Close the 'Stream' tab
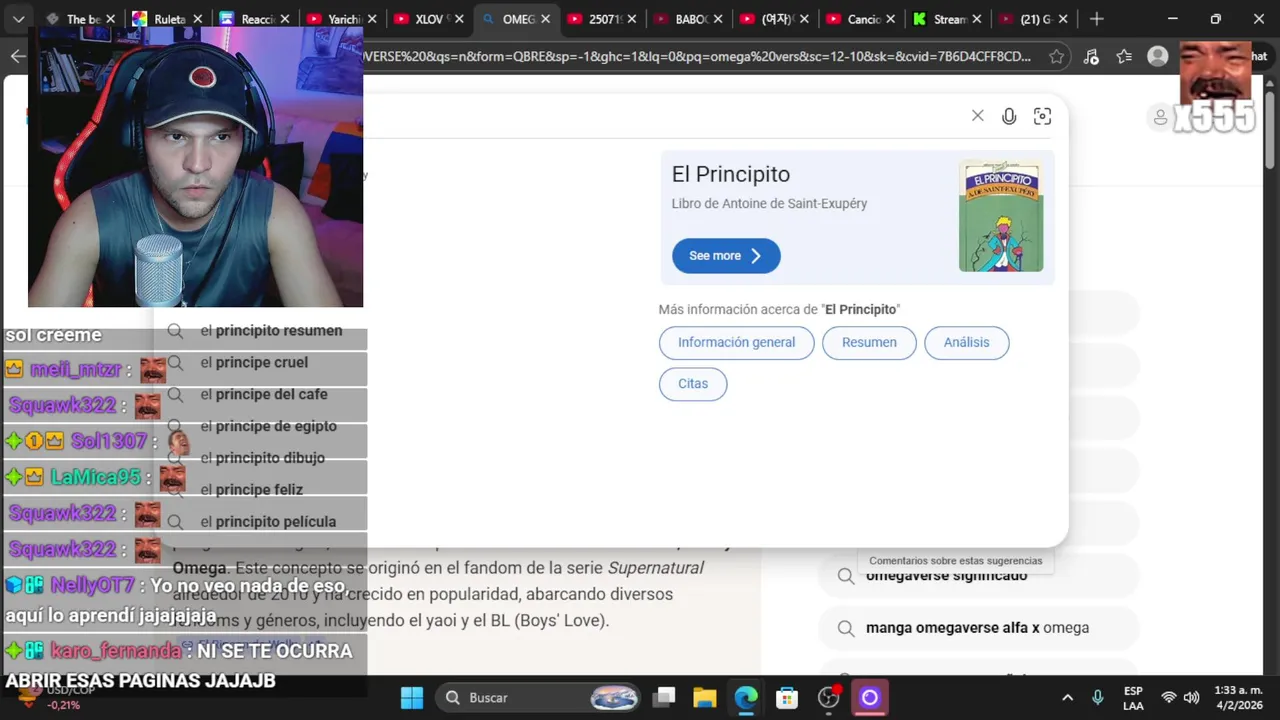This screenshot has width=1280, height=720. click(x=976, y=19)
